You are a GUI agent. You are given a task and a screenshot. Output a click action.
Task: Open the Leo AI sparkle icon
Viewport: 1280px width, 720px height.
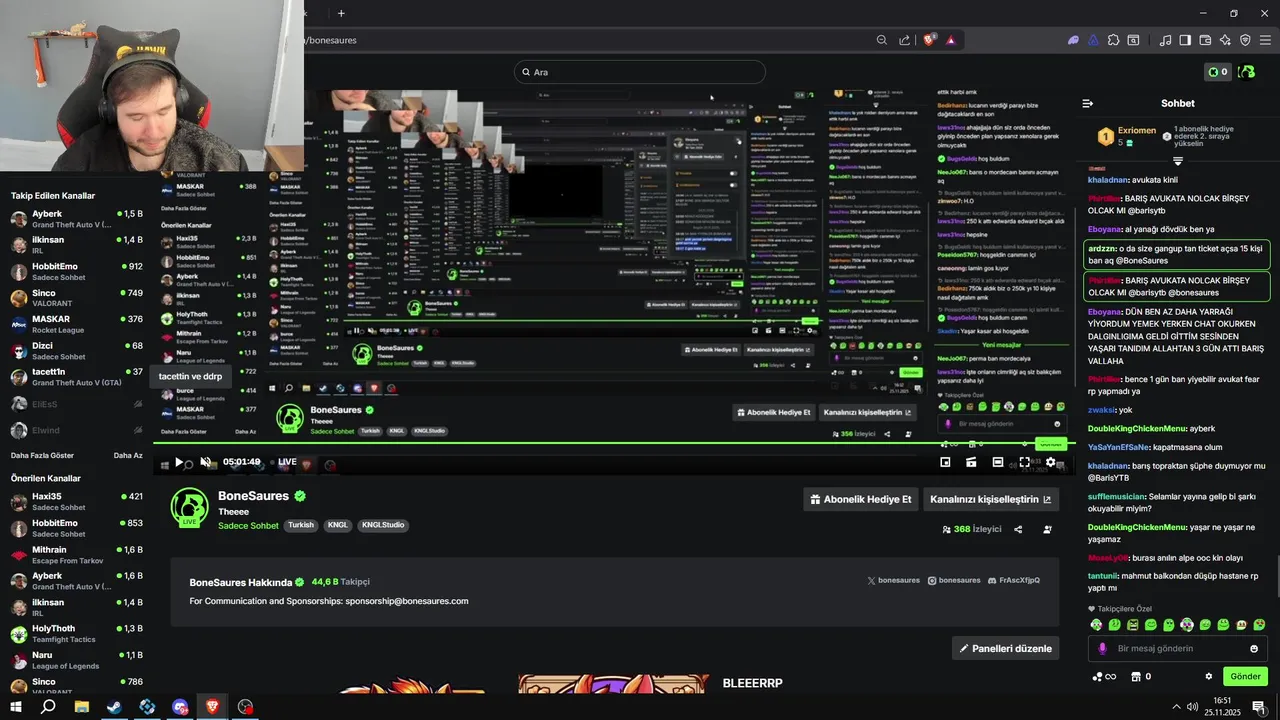click(1225, 40)
